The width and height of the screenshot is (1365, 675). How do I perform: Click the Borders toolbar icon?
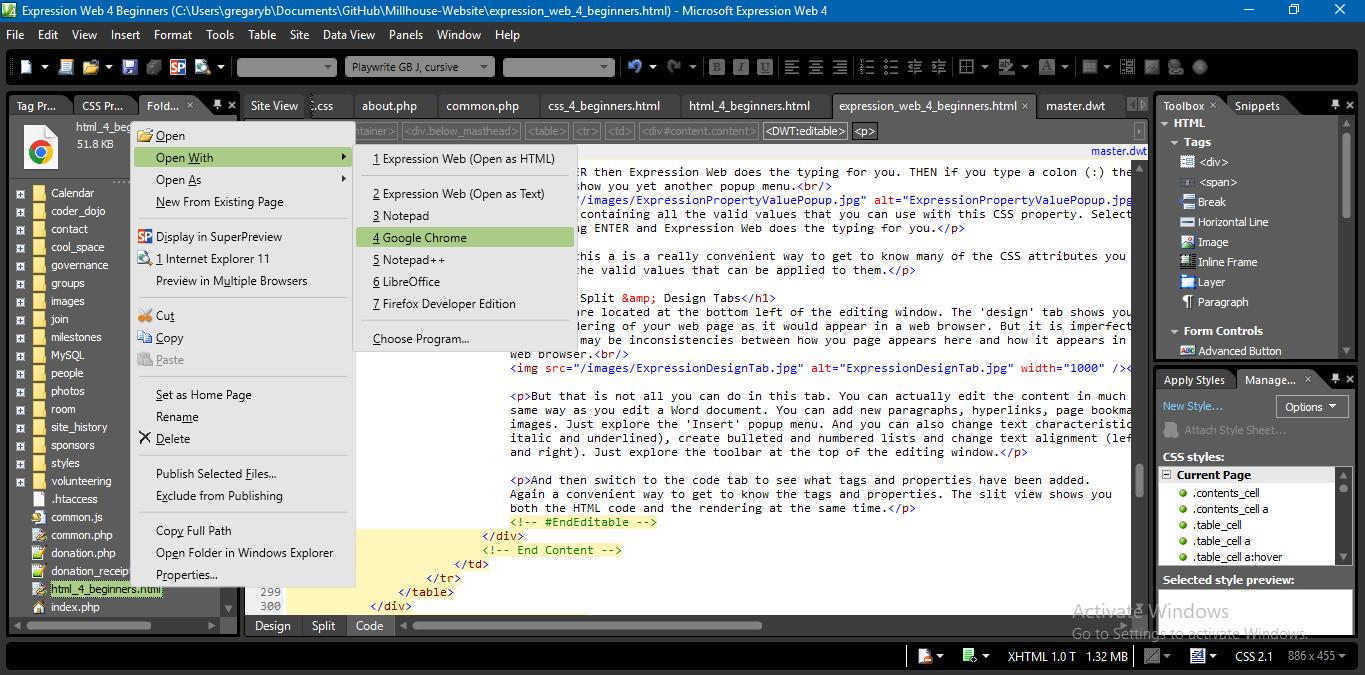[966, 67]
